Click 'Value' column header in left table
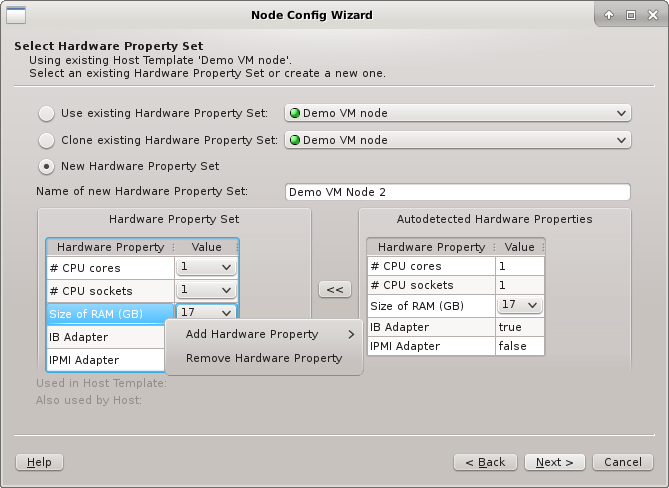 (207, 247)
